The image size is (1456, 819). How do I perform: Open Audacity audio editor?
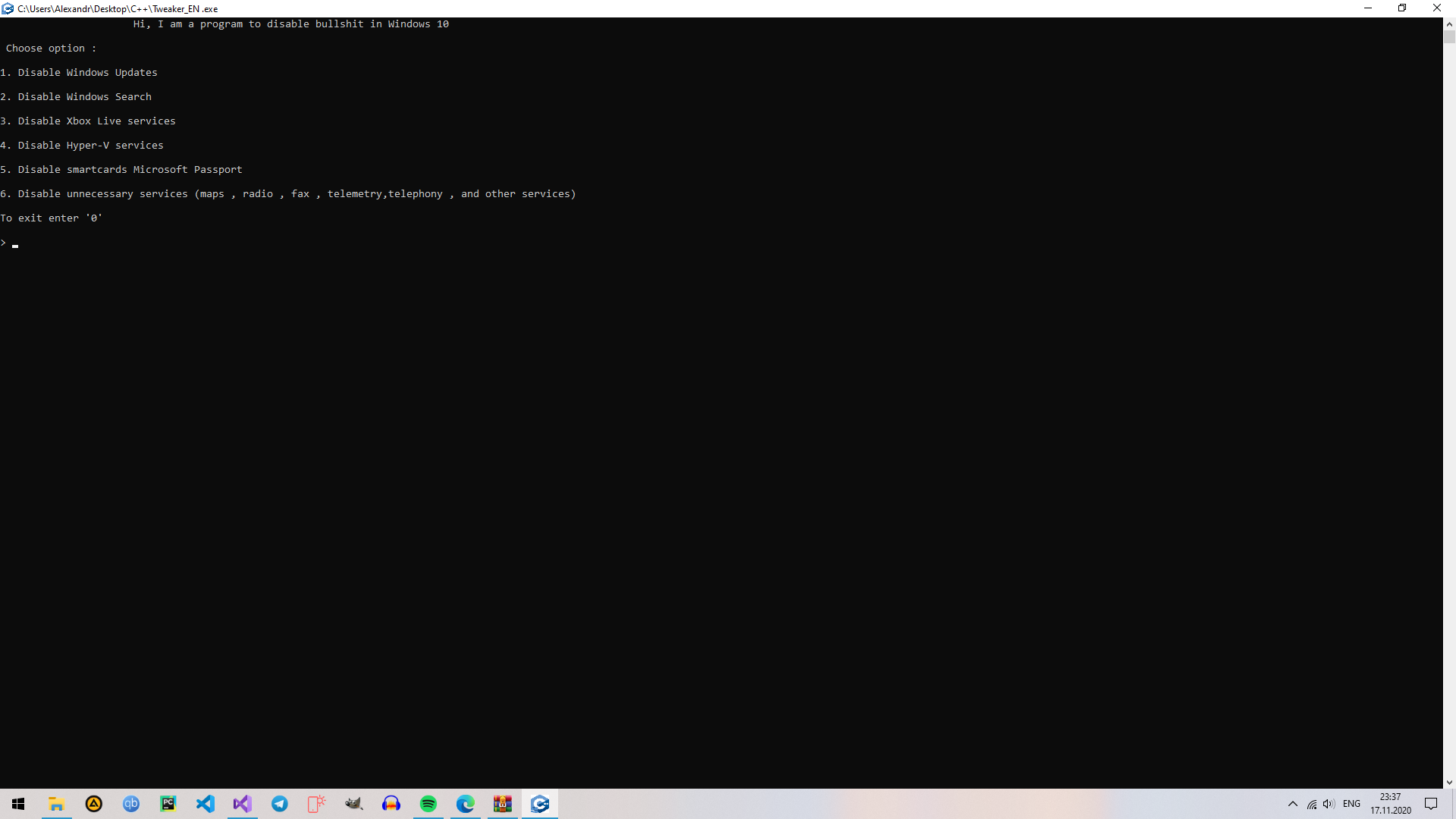(391, 804)
